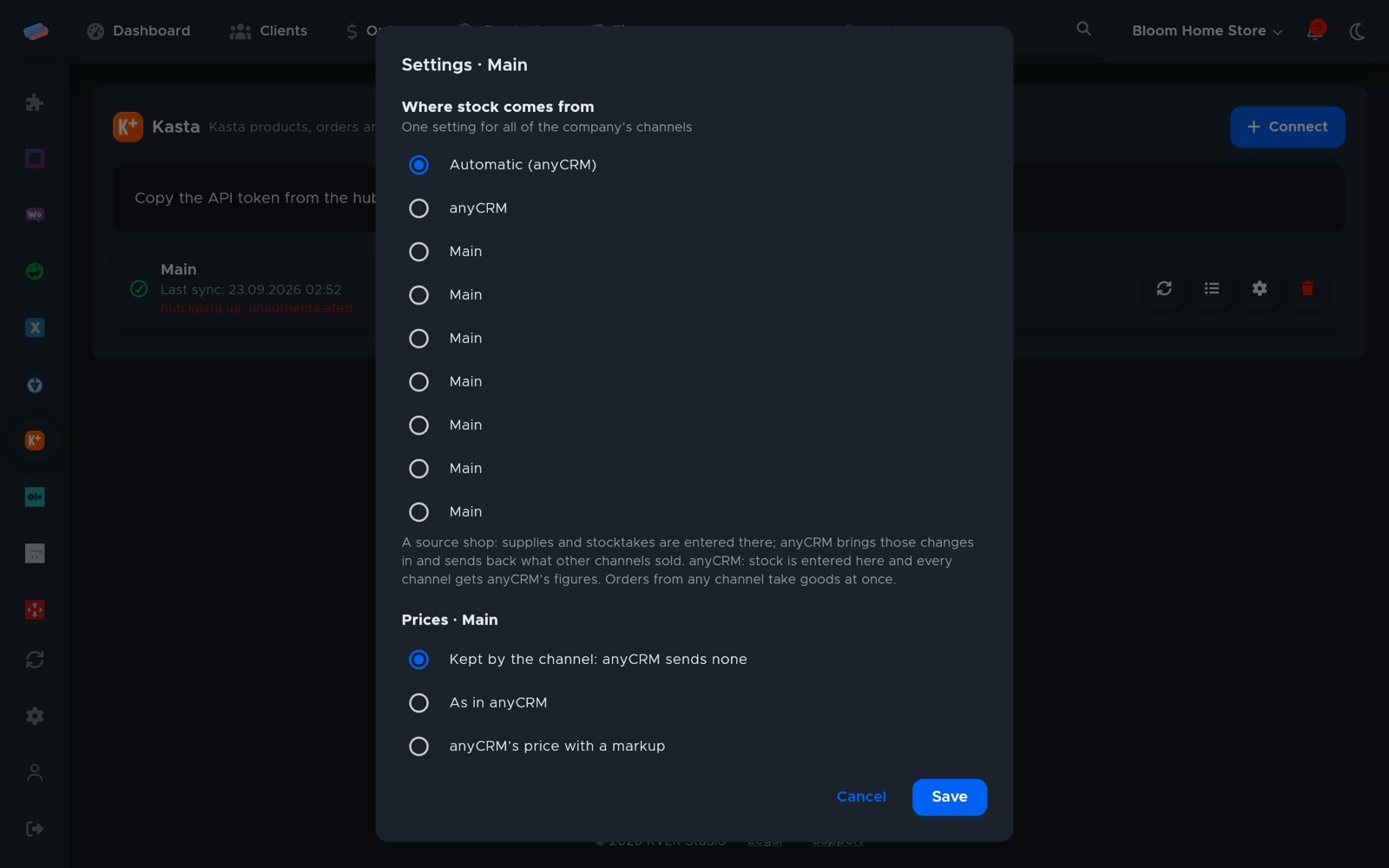Open the user profile icon in sidebar
1389x868 pixels.
(x=35, y=773)
